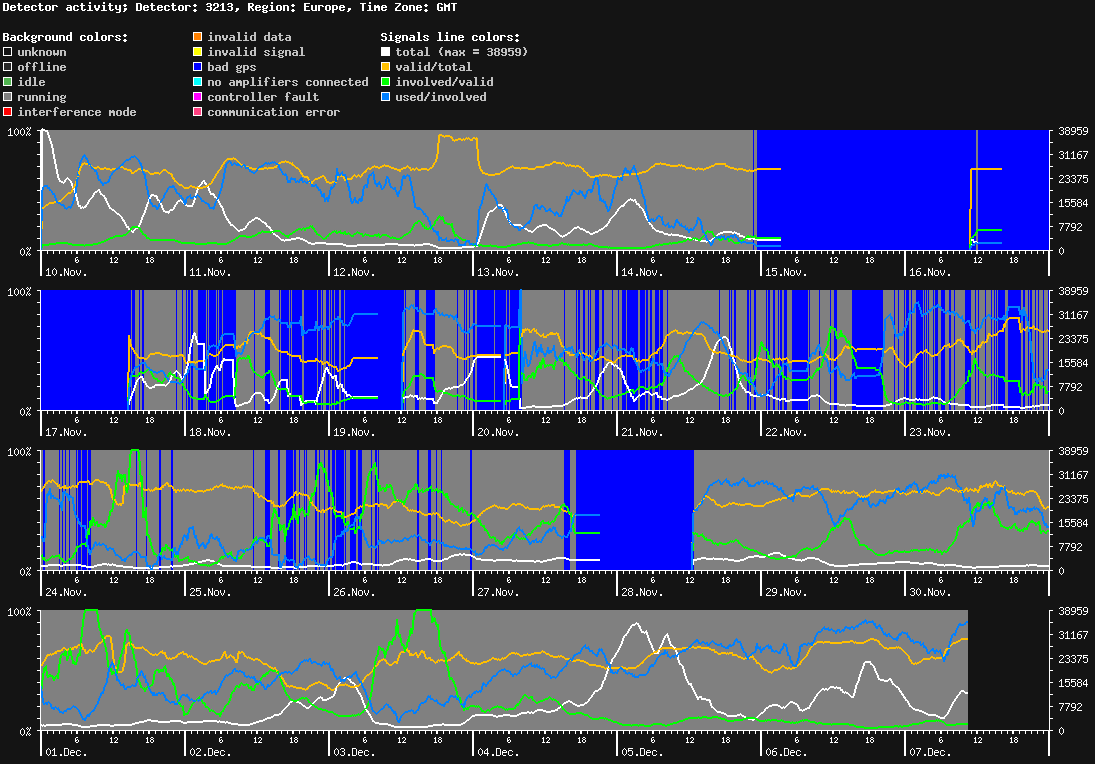This screenshot has width=1095, height=764.
Task: Select the 'bad gps' blue legend indicator
Action: point(197,67)
